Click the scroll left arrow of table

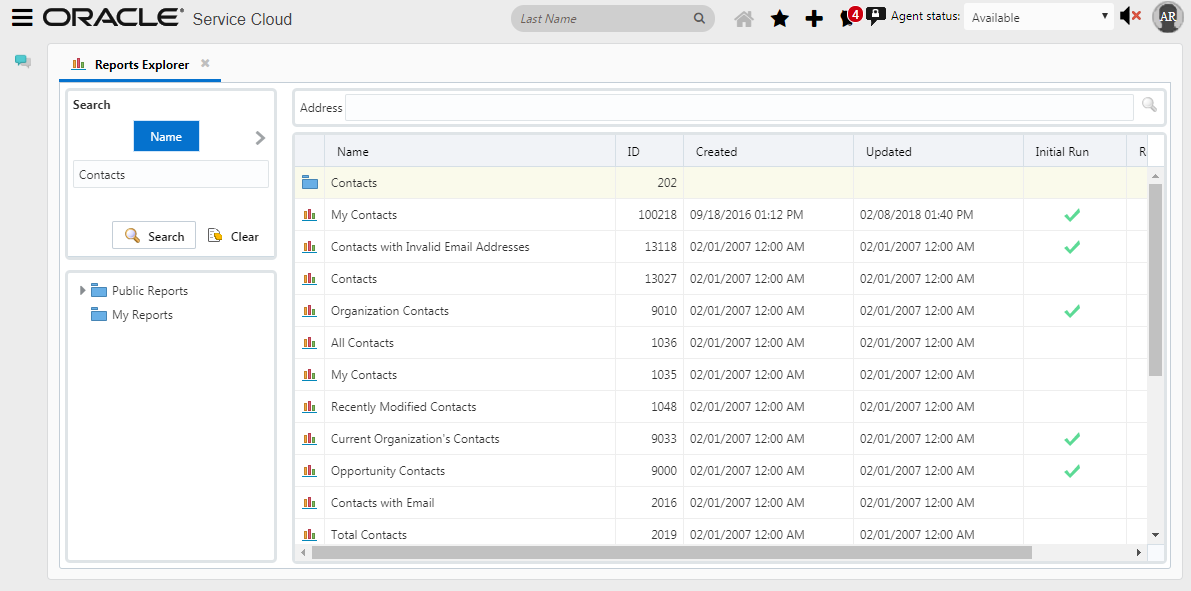coord(302,552)
